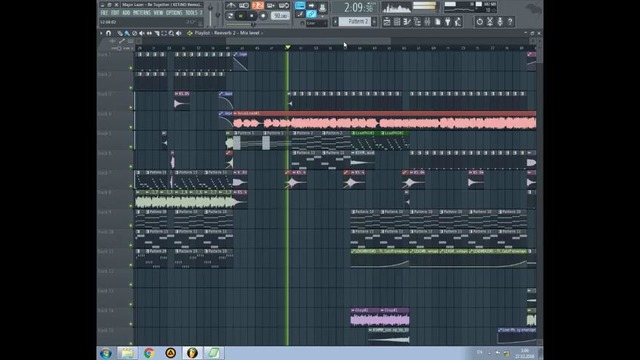Viewport: 640px width, 360px height.
Task: Open the VIEW menu
Action: pos(158,13)
